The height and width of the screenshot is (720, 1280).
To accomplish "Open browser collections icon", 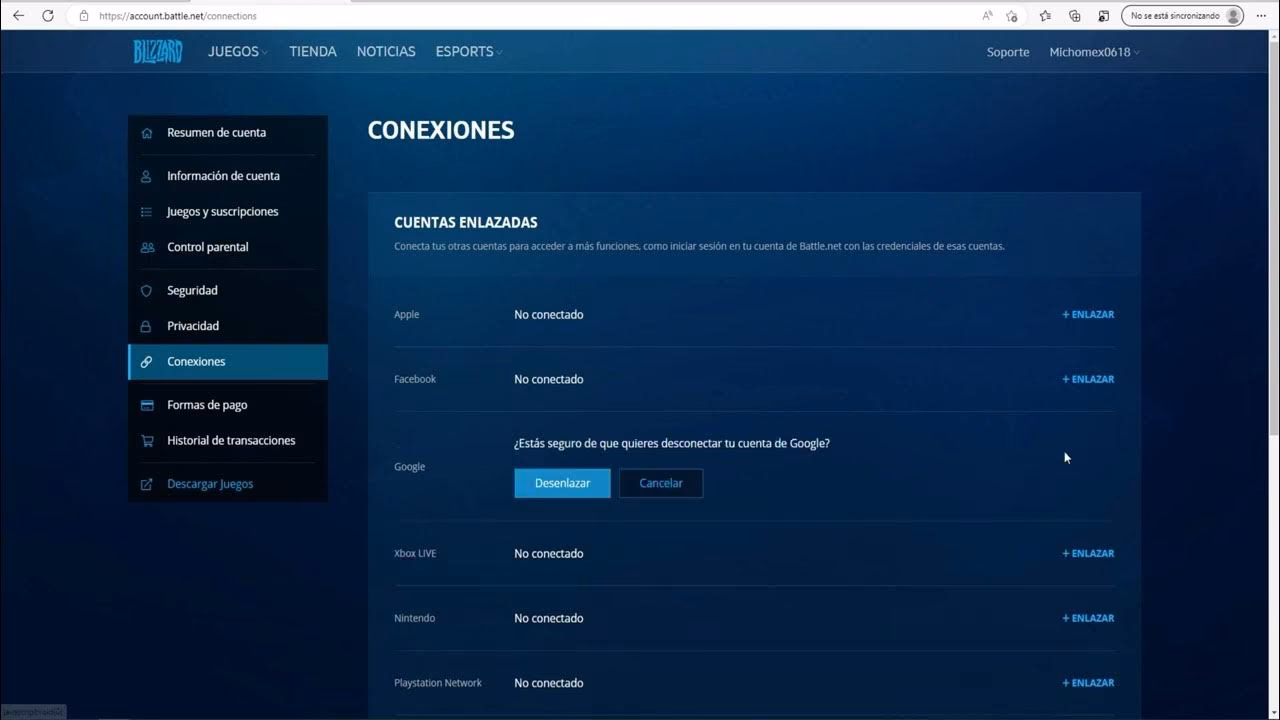I will [x=1075, y=16].
